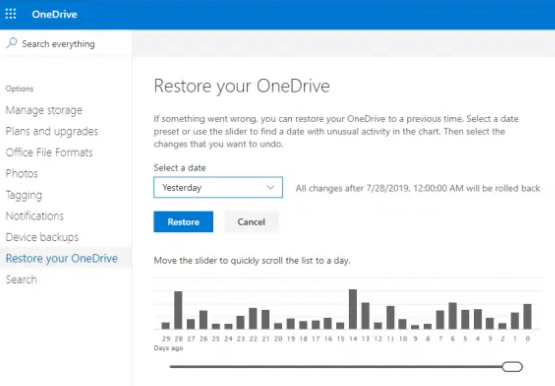Viewport: 555px width, 386px height.
Task: Click the dropdown chevron next to Yesterday
Action: point(270,188)
